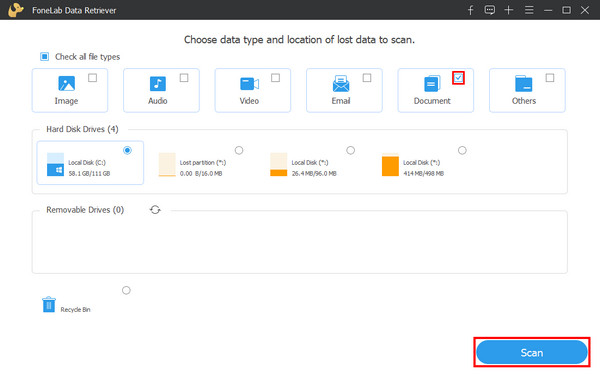Click the Lost partition drive icon
This screenshot has height=379, width=600.
[x=167, y=165]
